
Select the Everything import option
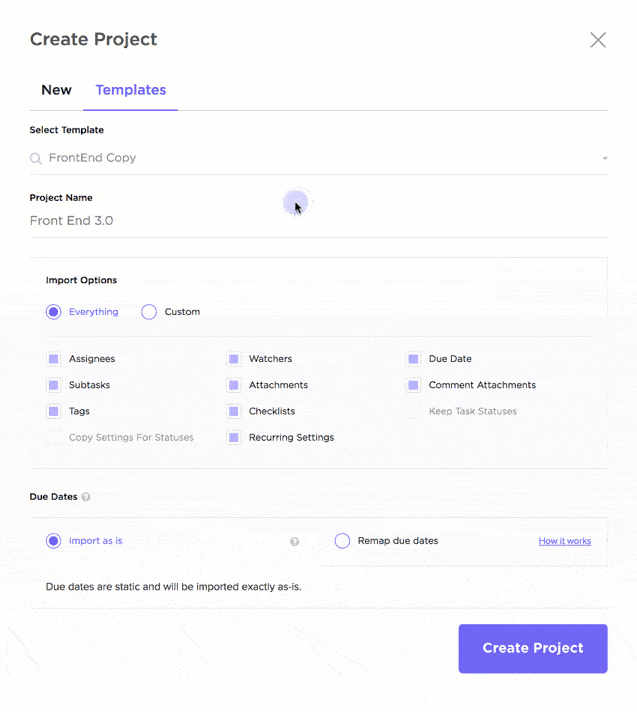pyautogui.click(x=53, y=312)
